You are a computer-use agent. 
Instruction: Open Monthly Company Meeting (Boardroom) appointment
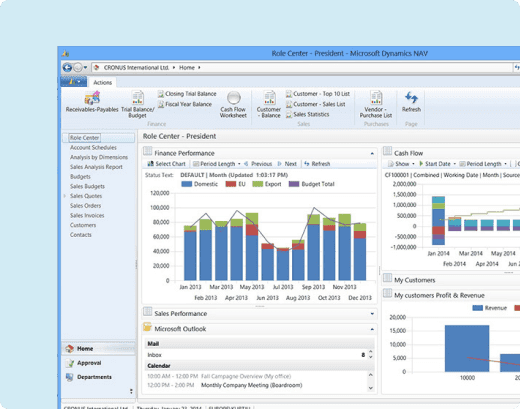click(x=252, y=385)
